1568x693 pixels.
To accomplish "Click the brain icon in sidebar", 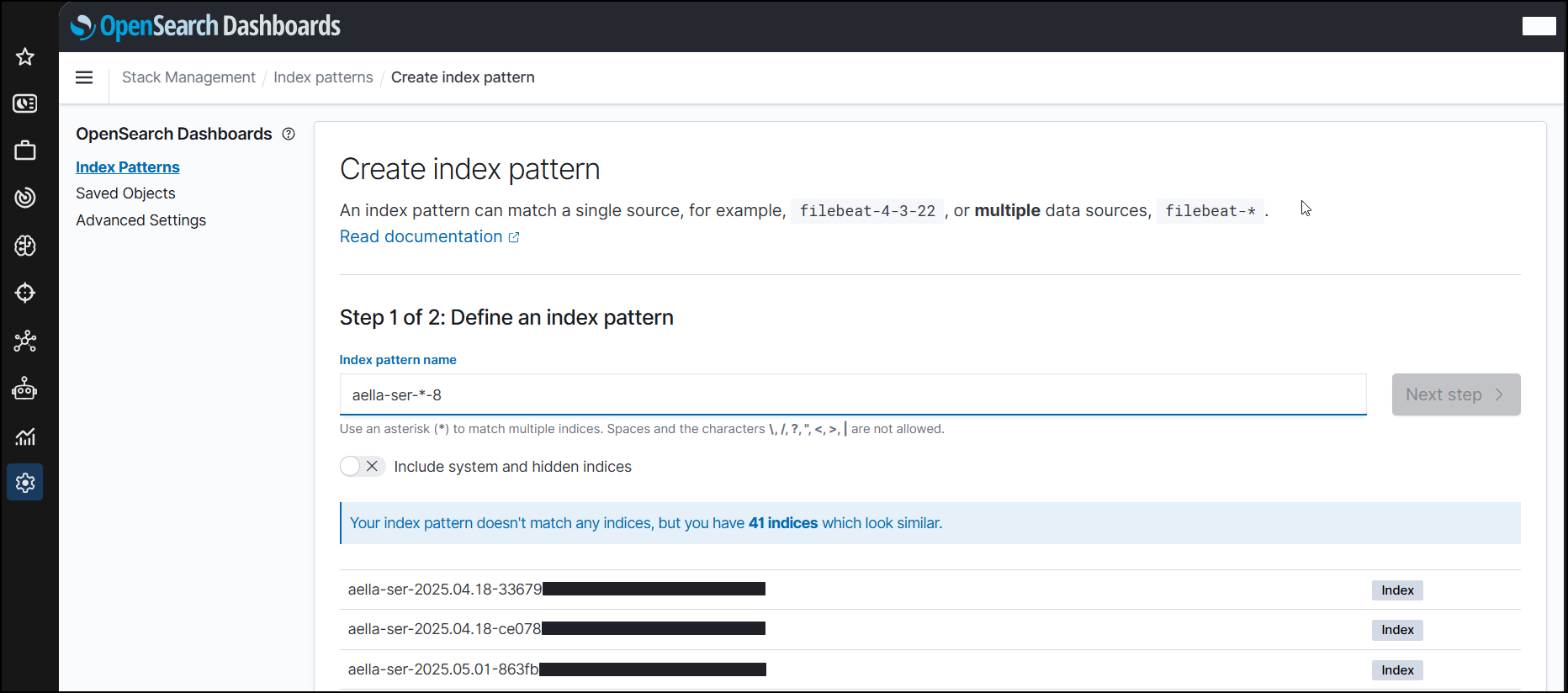I will pyautogui.click(x=25, y=246).
